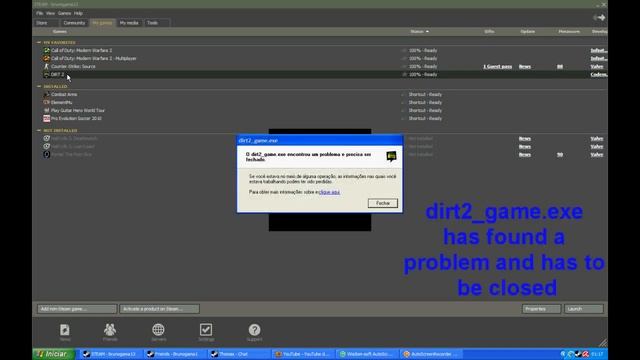Click the Properties button

pos(541,309)
